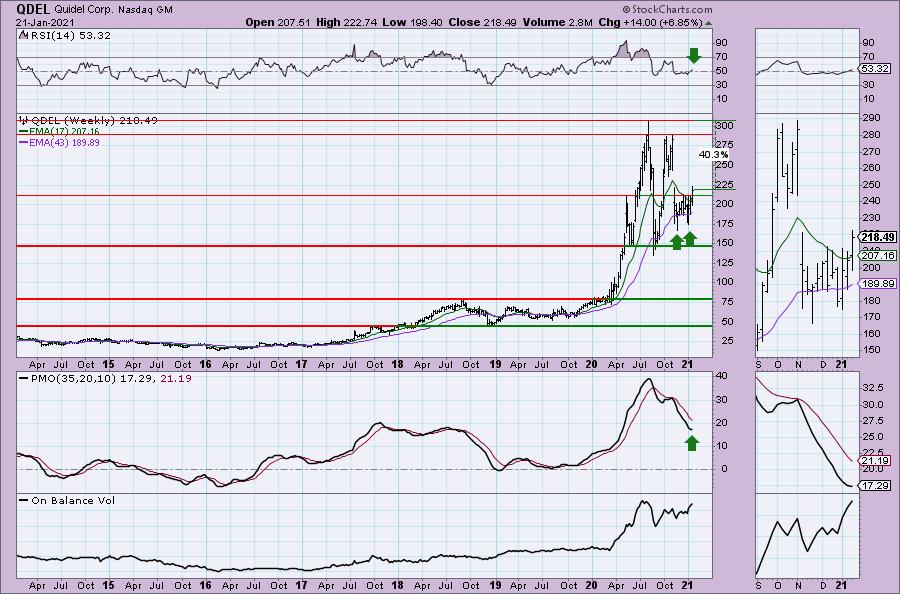Click the EMA(43) 189.89 legend entry
The image size is (900, 594).
[x=64, y=142]
